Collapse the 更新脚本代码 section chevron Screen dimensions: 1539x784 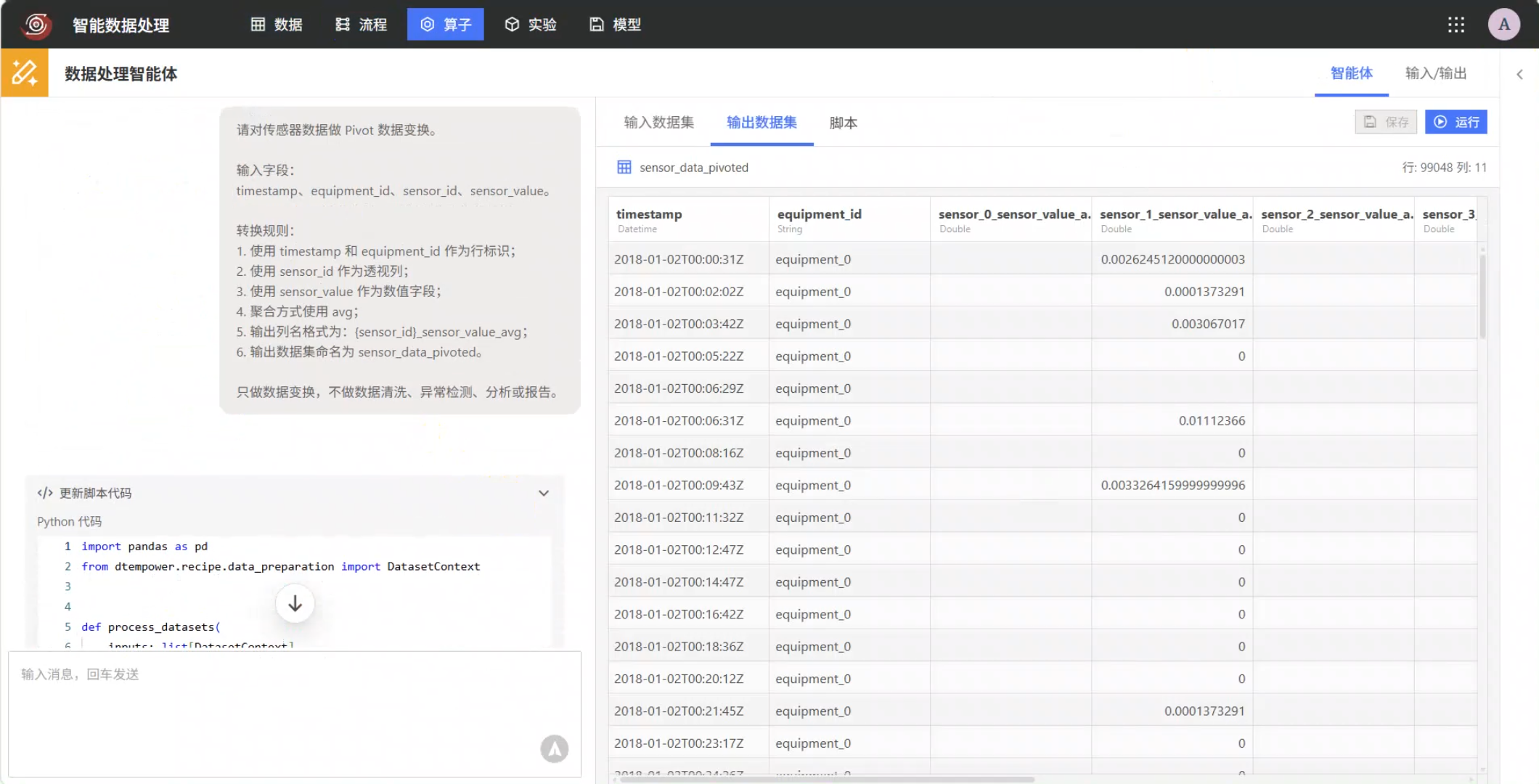point(543,493)
